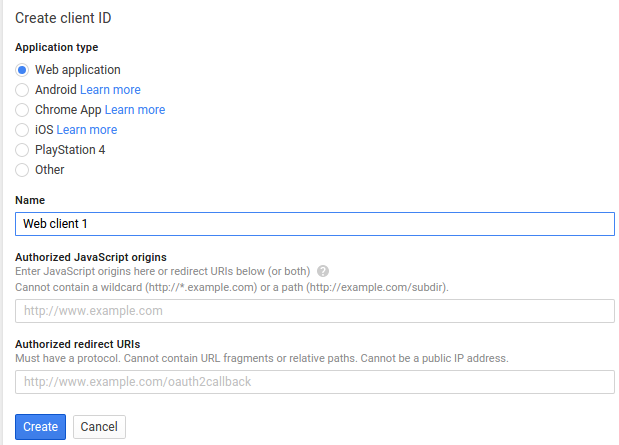Image resolution: width=619 pixels, height=445 pixels.
Task: Select the Web application radio button
Action: pyautogui.click(x=22, y=70)
